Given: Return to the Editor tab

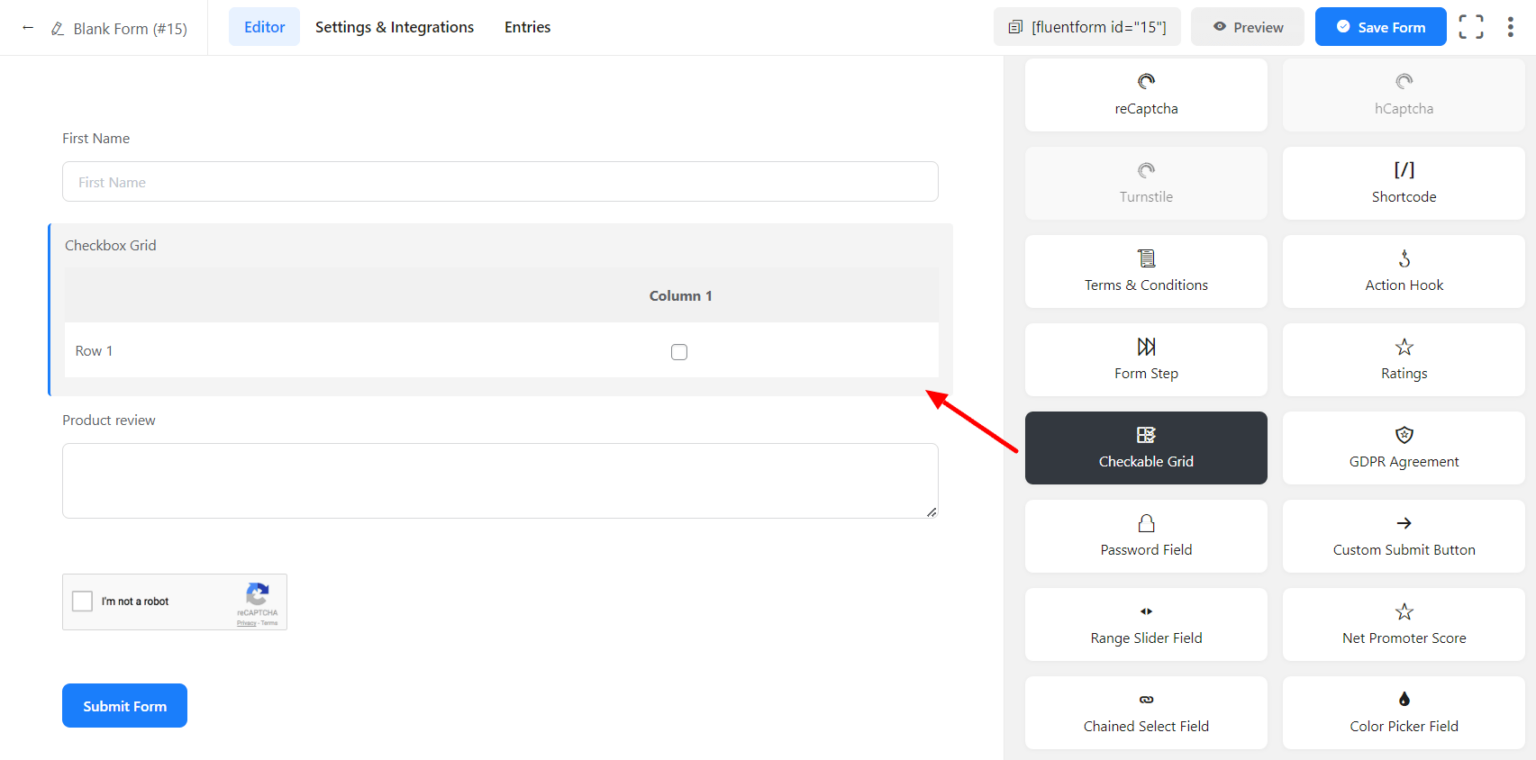Looking at the screenshot, I should 264,27.
